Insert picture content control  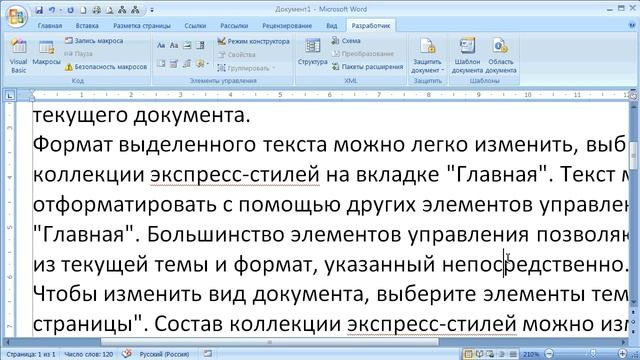click(x=187, y=45)
